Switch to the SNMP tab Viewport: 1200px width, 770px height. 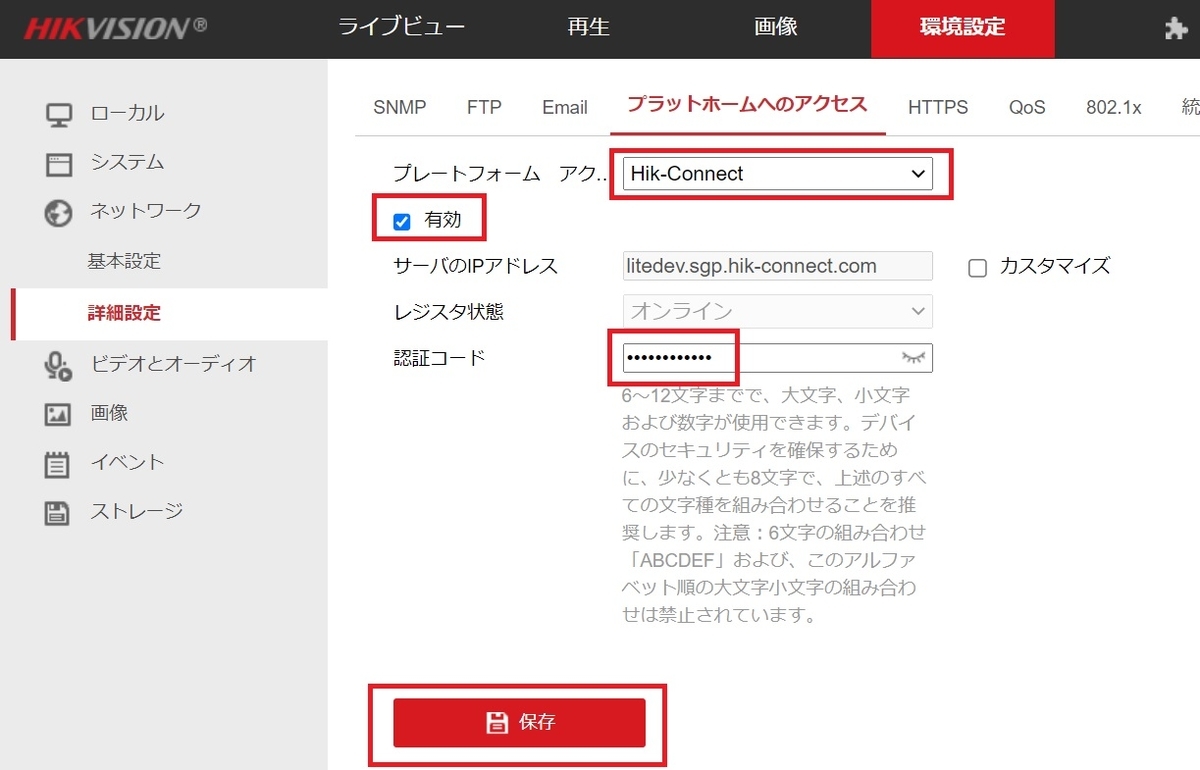399,108
